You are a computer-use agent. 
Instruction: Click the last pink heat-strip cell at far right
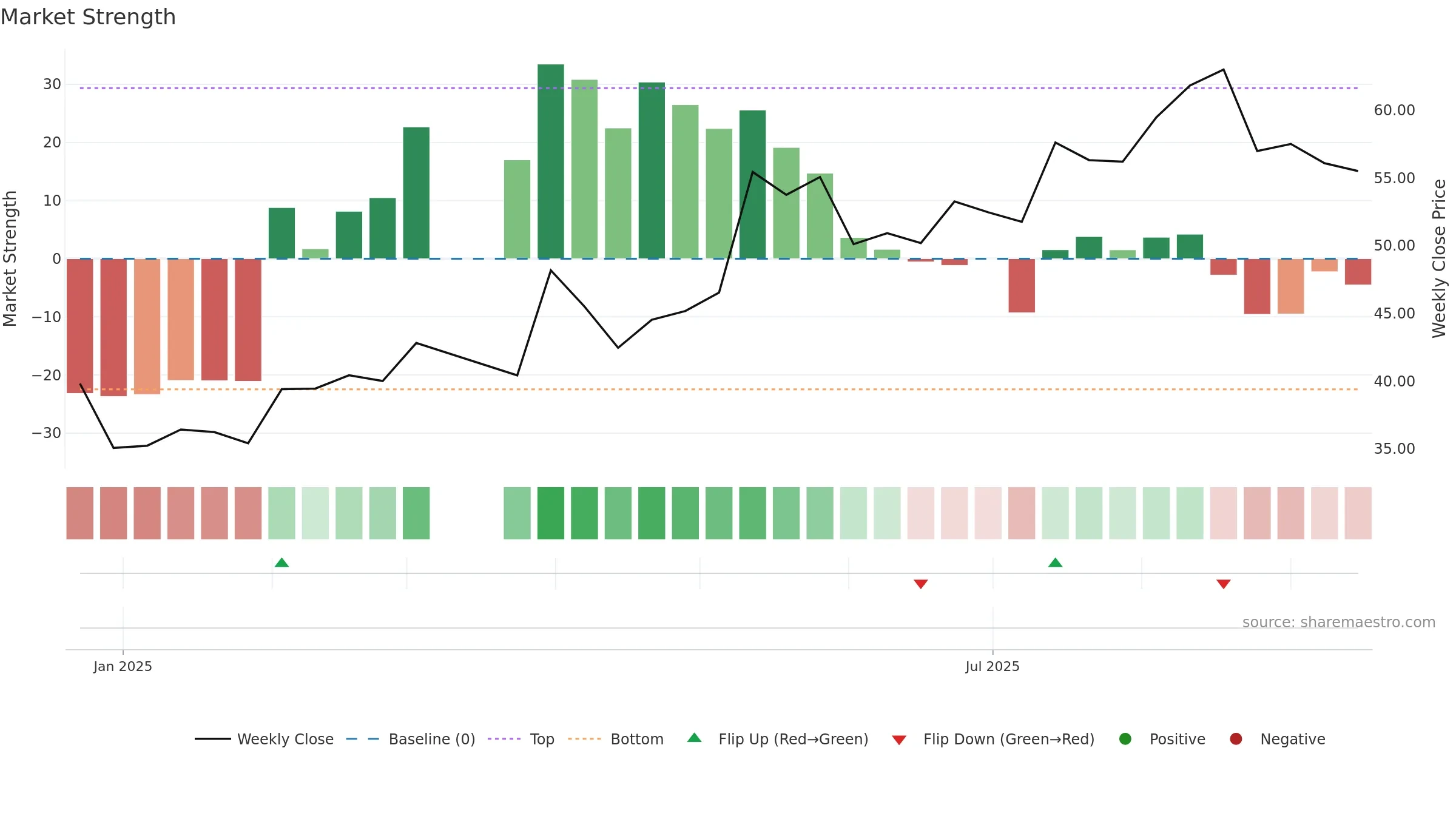[x=1358, y=513]
